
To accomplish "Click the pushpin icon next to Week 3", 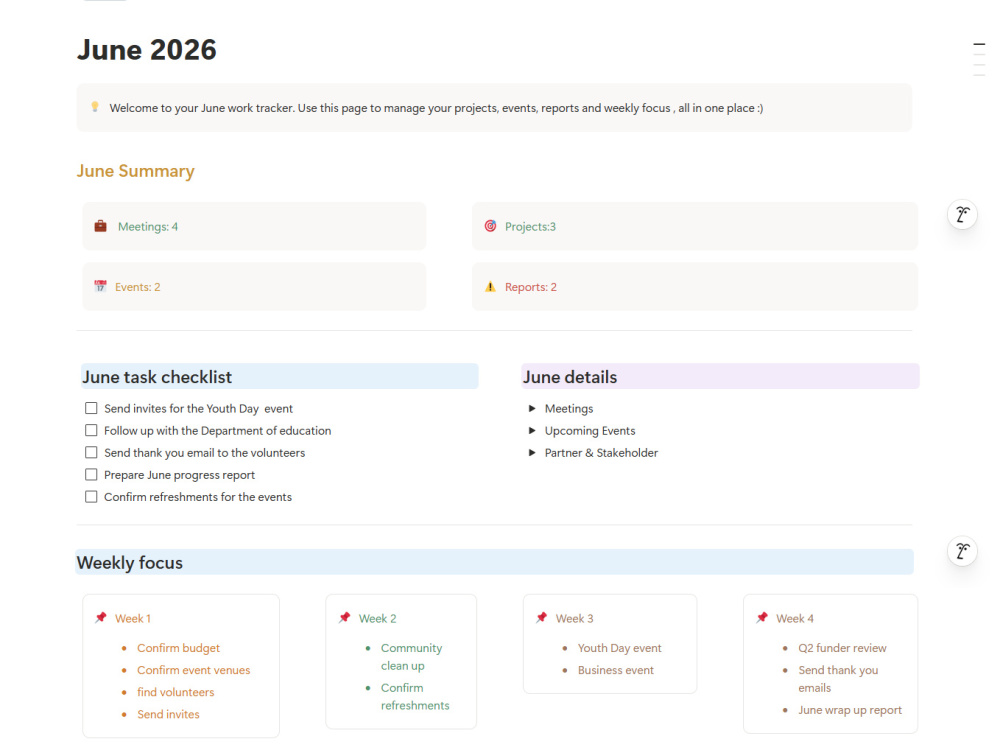I will 541,617.
